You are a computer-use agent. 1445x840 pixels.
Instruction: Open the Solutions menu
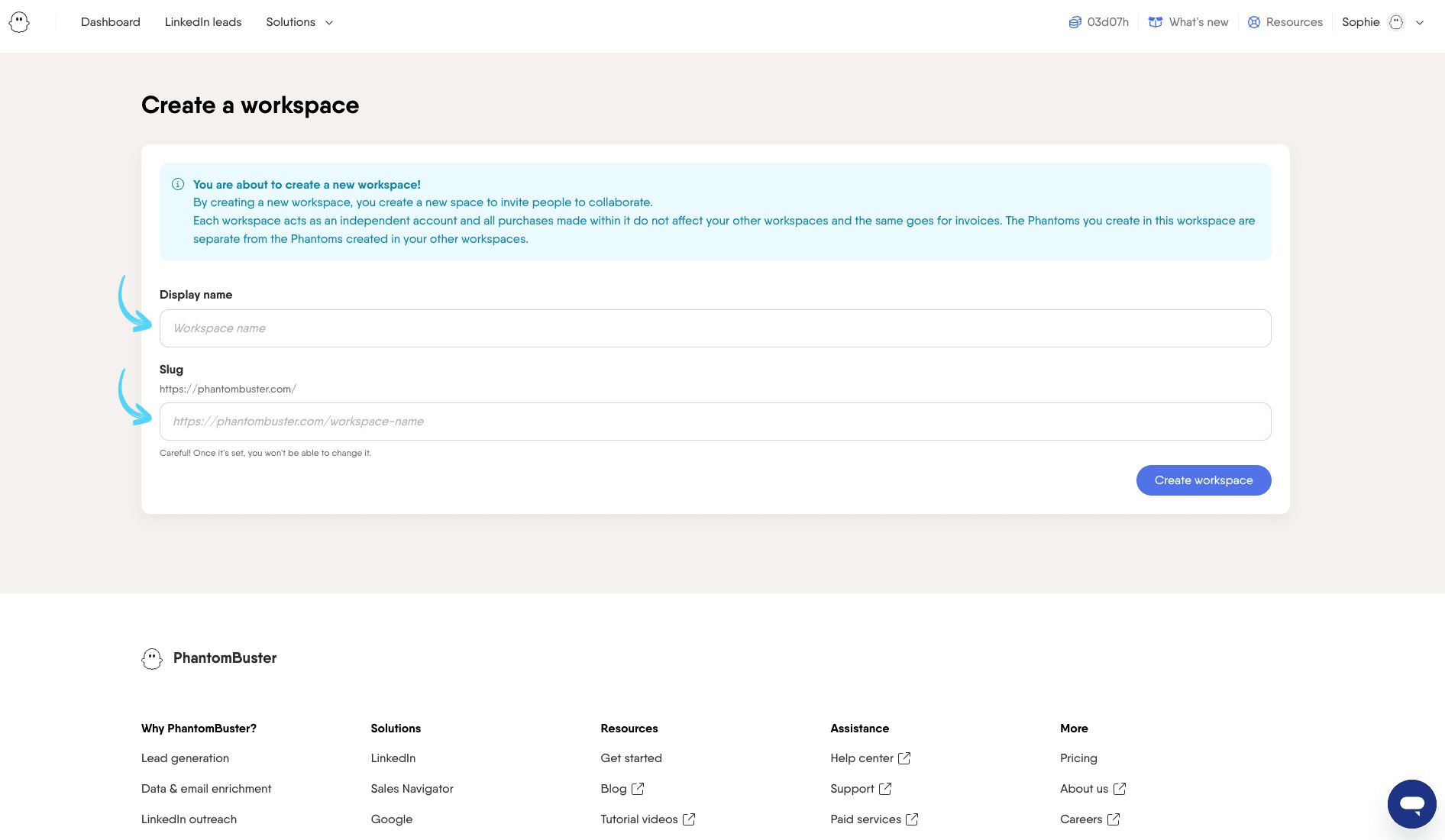(290, 22)
